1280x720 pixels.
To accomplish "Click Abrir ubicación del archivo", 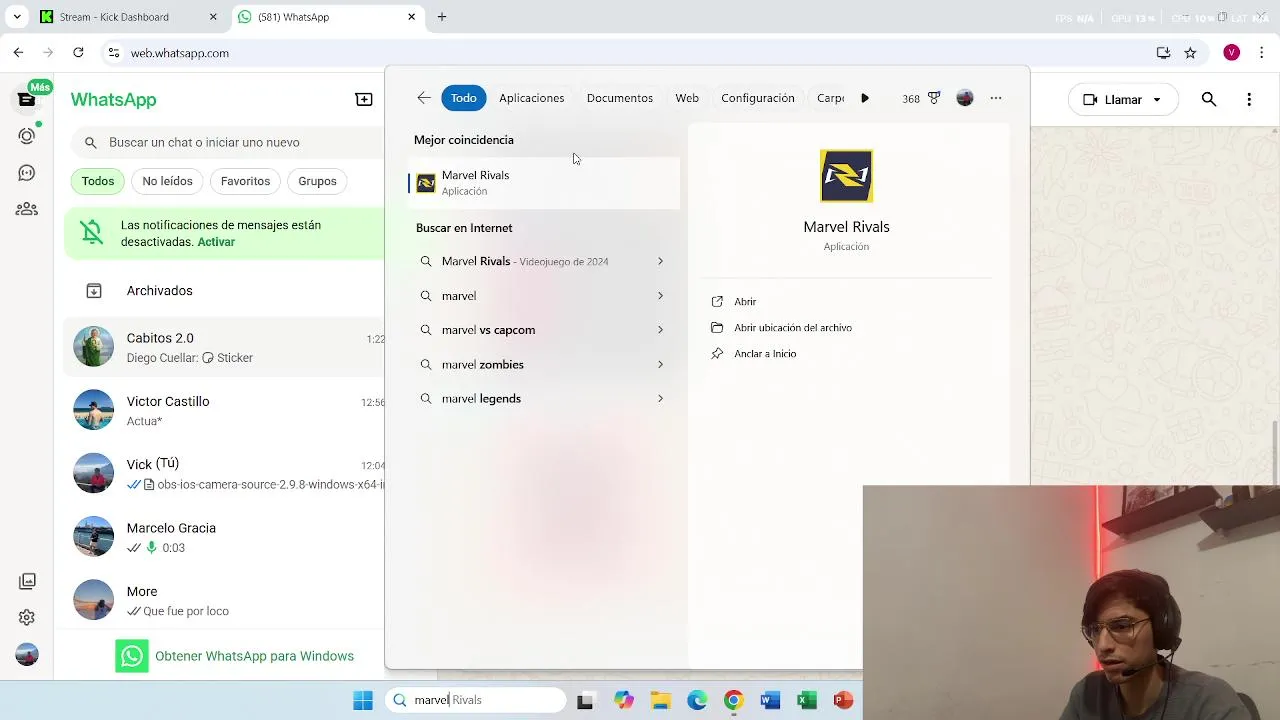I will coord(793,327).
